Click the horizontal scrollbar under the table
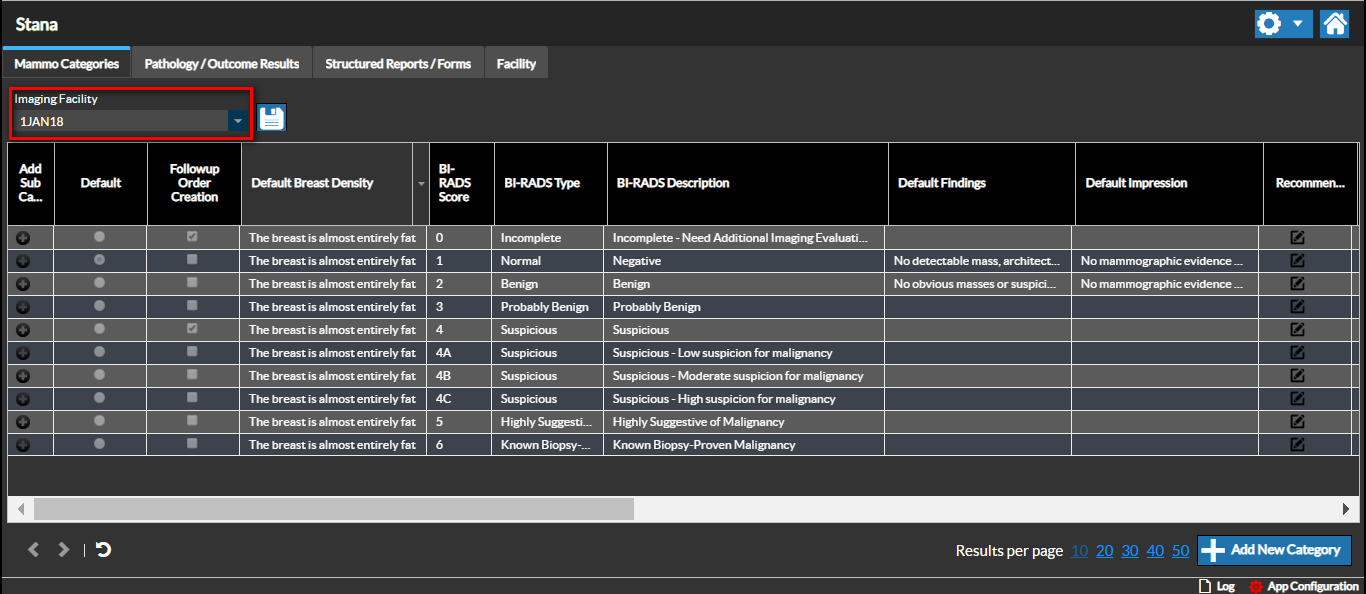This screenshot has width=1366, height=594. pos(333,509)
